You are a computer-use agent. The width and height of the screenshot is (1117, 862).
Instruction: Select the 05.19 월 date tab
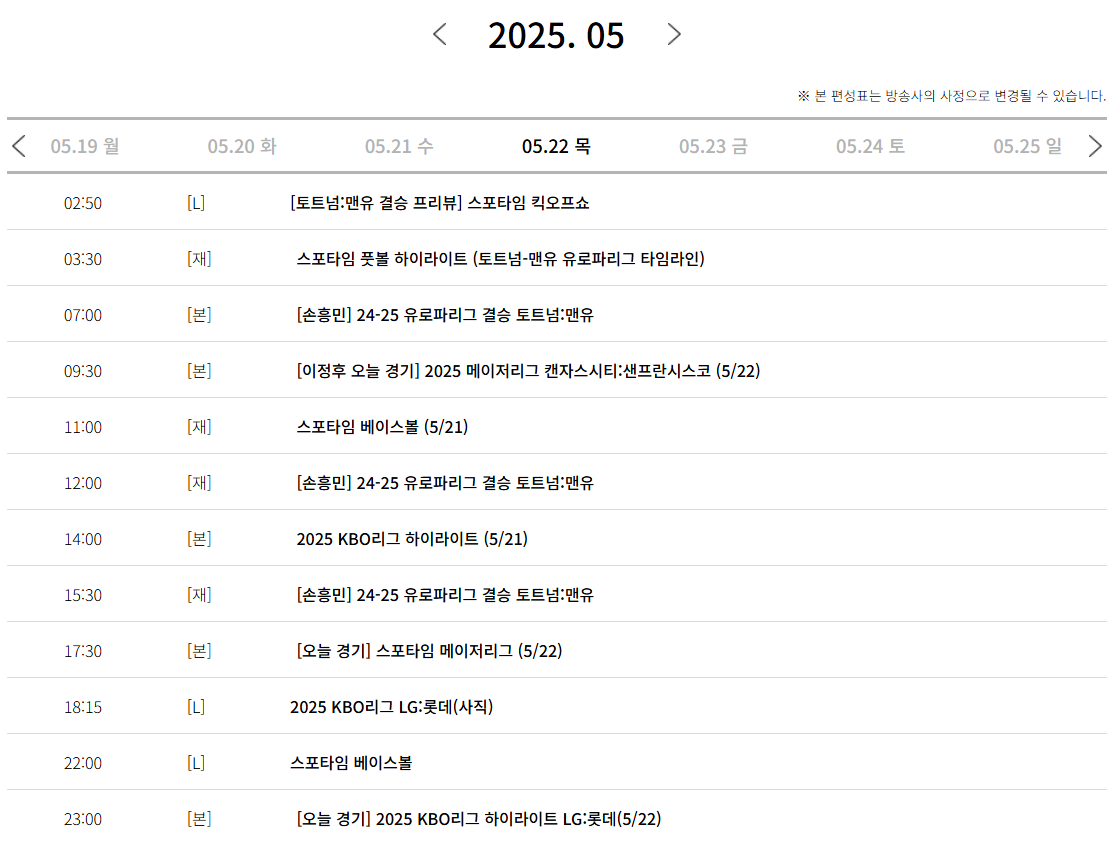(x=85, y=146)
